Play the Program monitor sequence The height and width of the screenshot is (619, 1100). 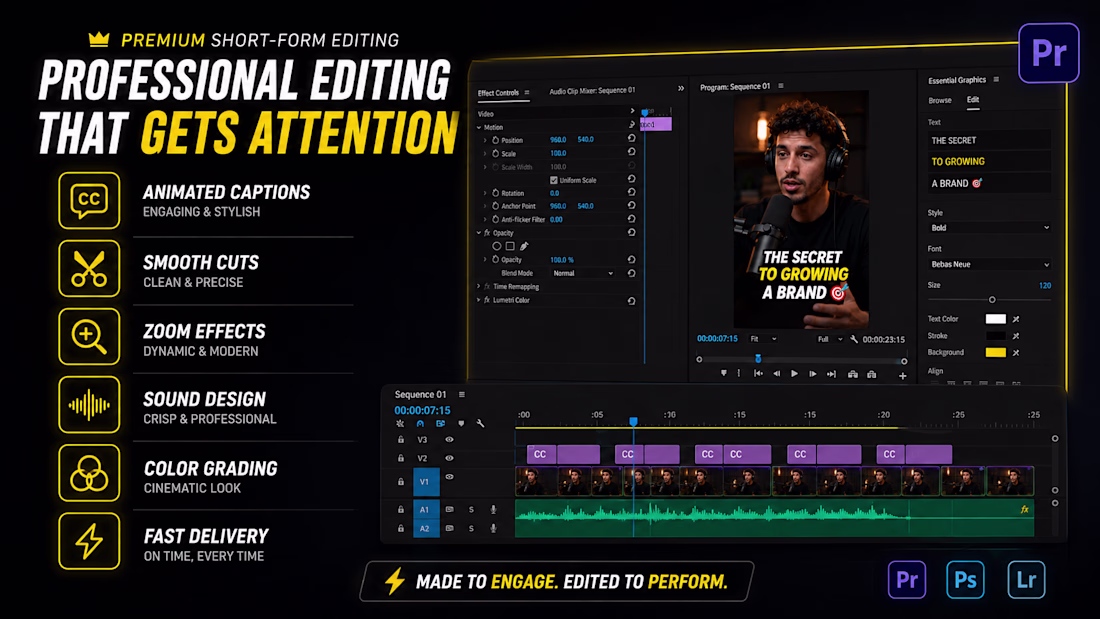click(x=794, y=374)
